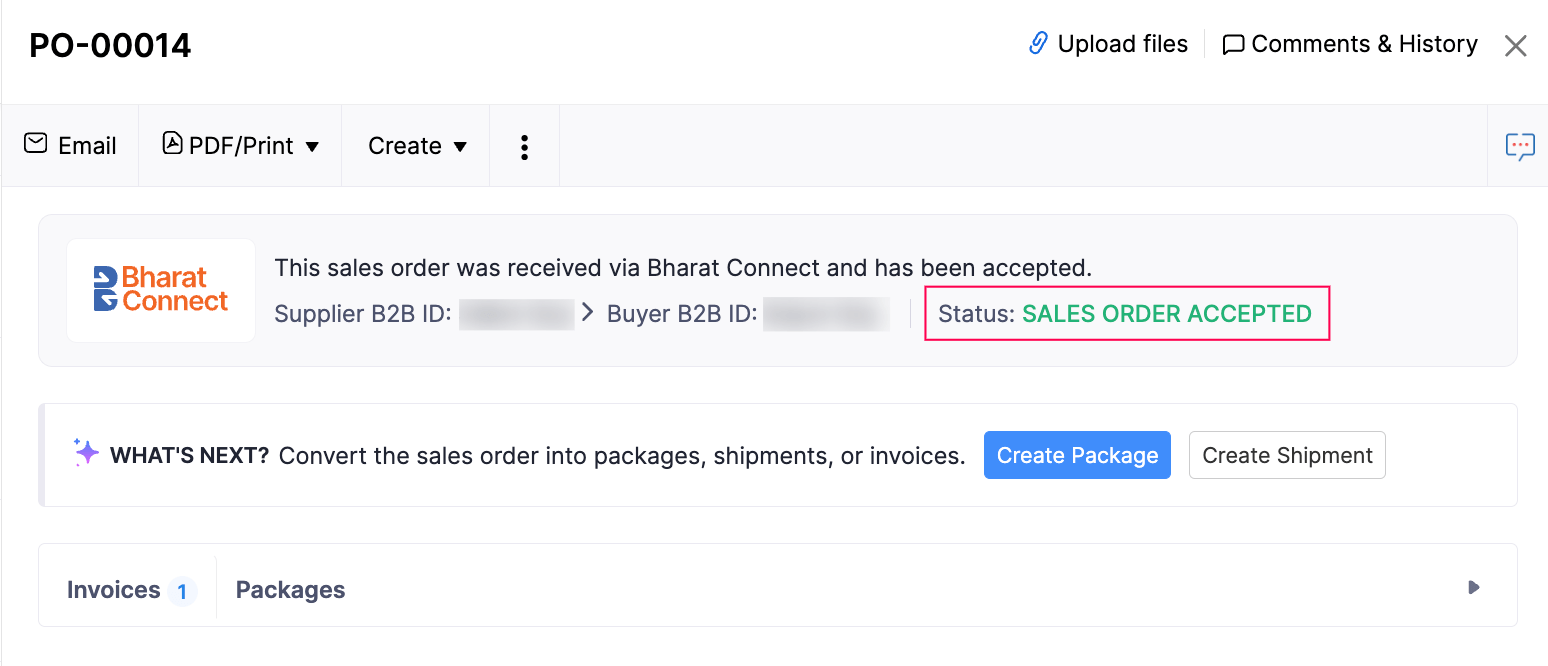Click the sparkle icon beside WHAT'S NEXT
The image size is (1548, 666).
(x=84, y=455)
